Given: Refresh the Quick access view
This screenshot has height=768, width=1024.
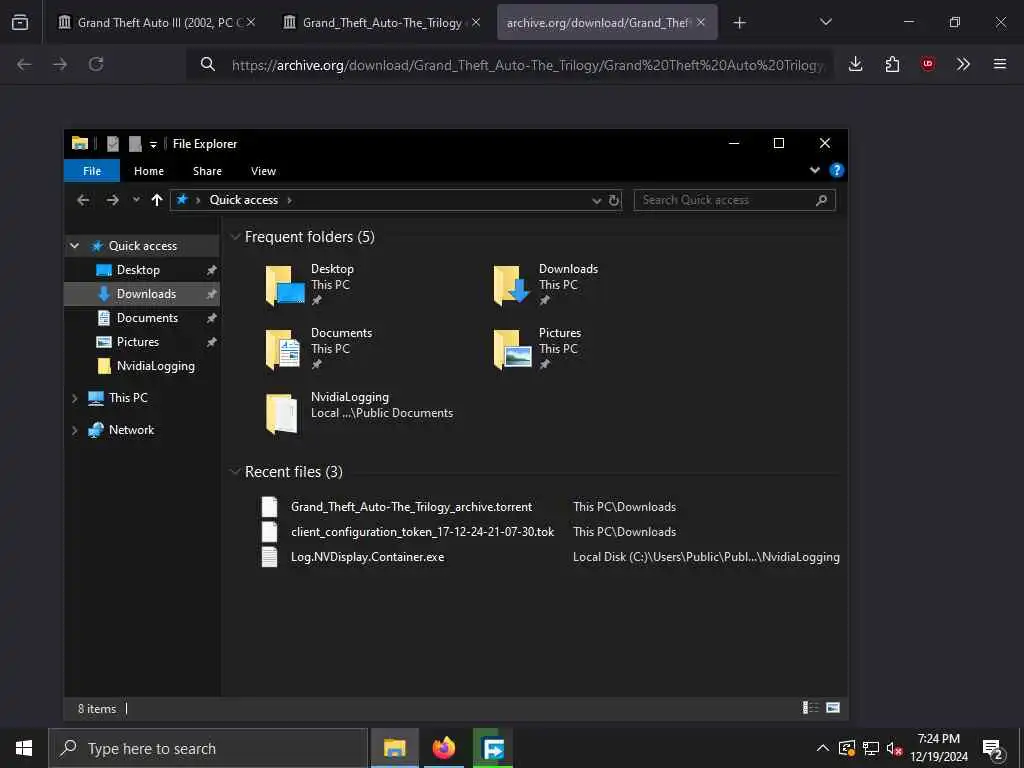Looking at the screenshot, I should tap(614, 200).
